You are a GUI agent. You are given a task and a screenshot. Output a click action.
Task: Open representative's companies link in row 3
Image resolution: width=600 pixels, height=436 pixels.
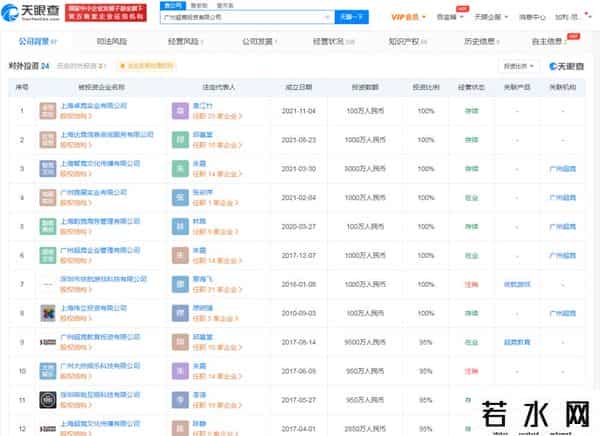click(x=217, y=174)
